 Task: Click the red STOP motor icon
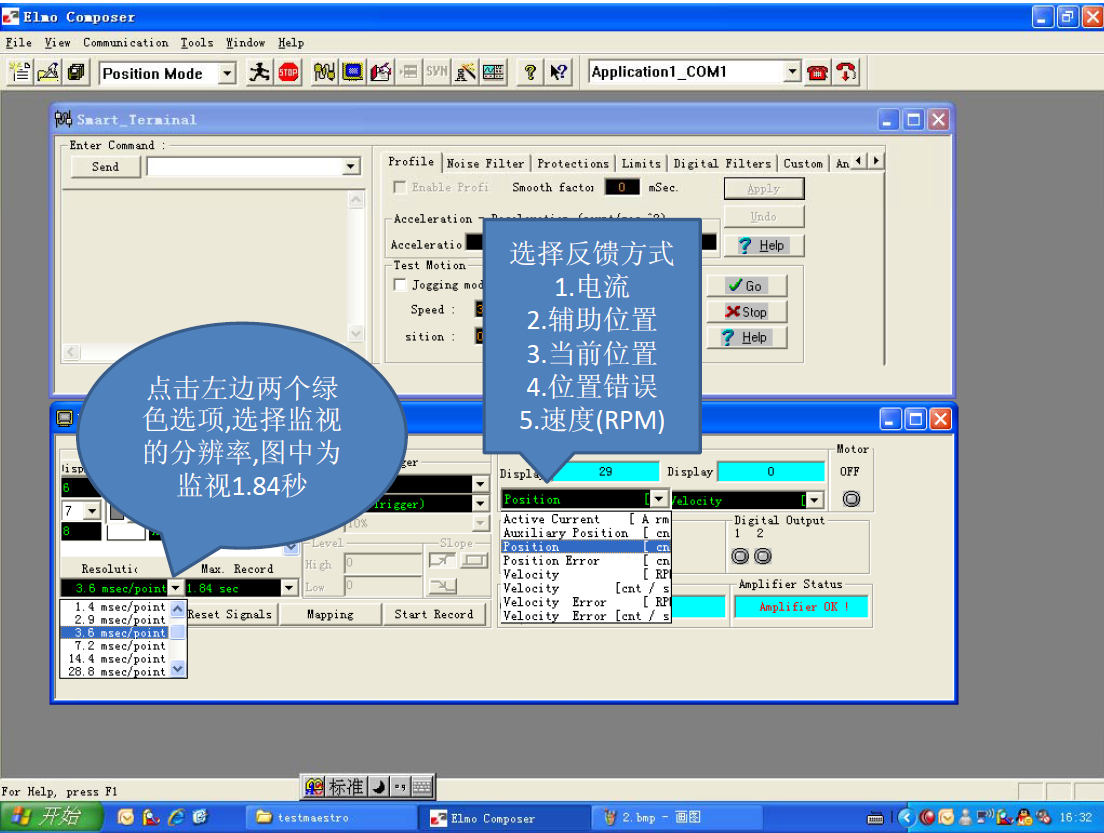(x=289, y=72)
